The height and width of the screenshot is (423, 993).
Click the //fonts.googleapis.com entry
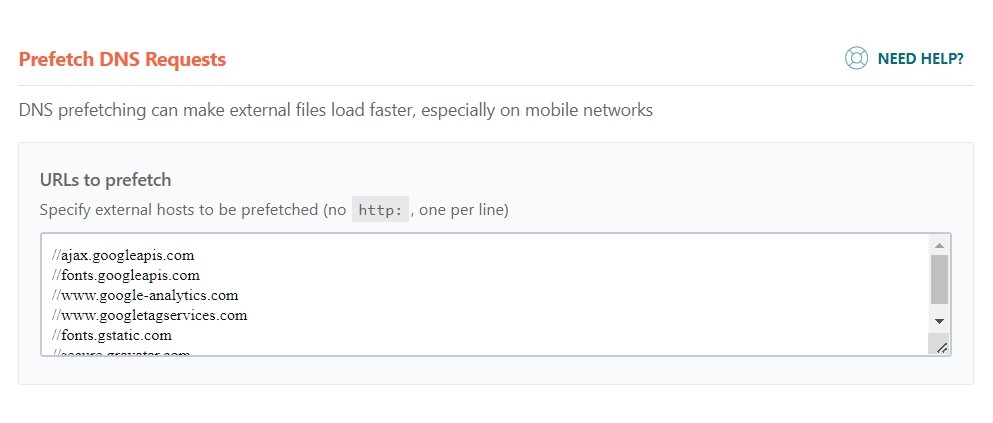pos(125,275)
